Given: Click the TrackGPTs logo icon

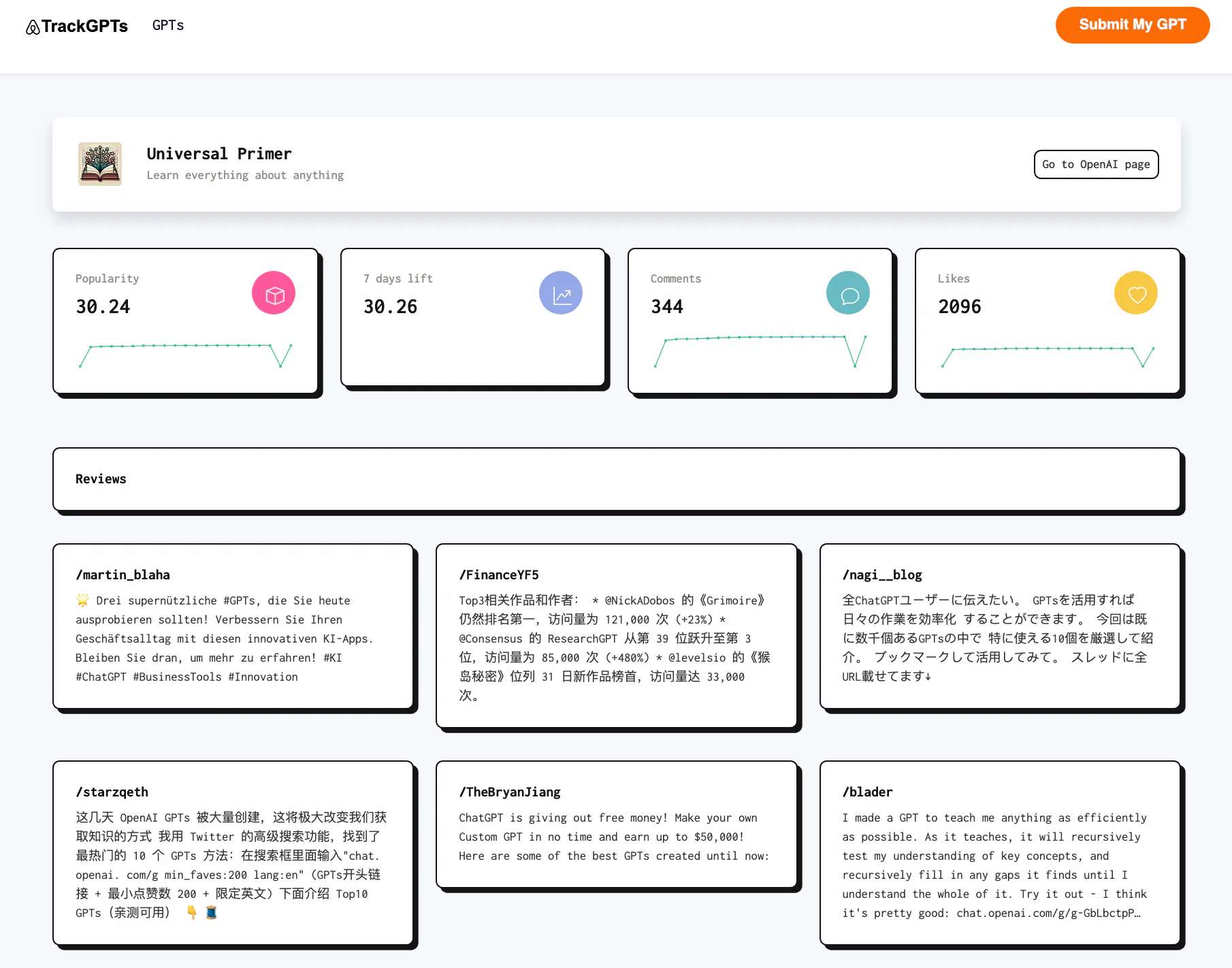Looking at the screenshot, I should pyautogui.click(x=33, y=27).
